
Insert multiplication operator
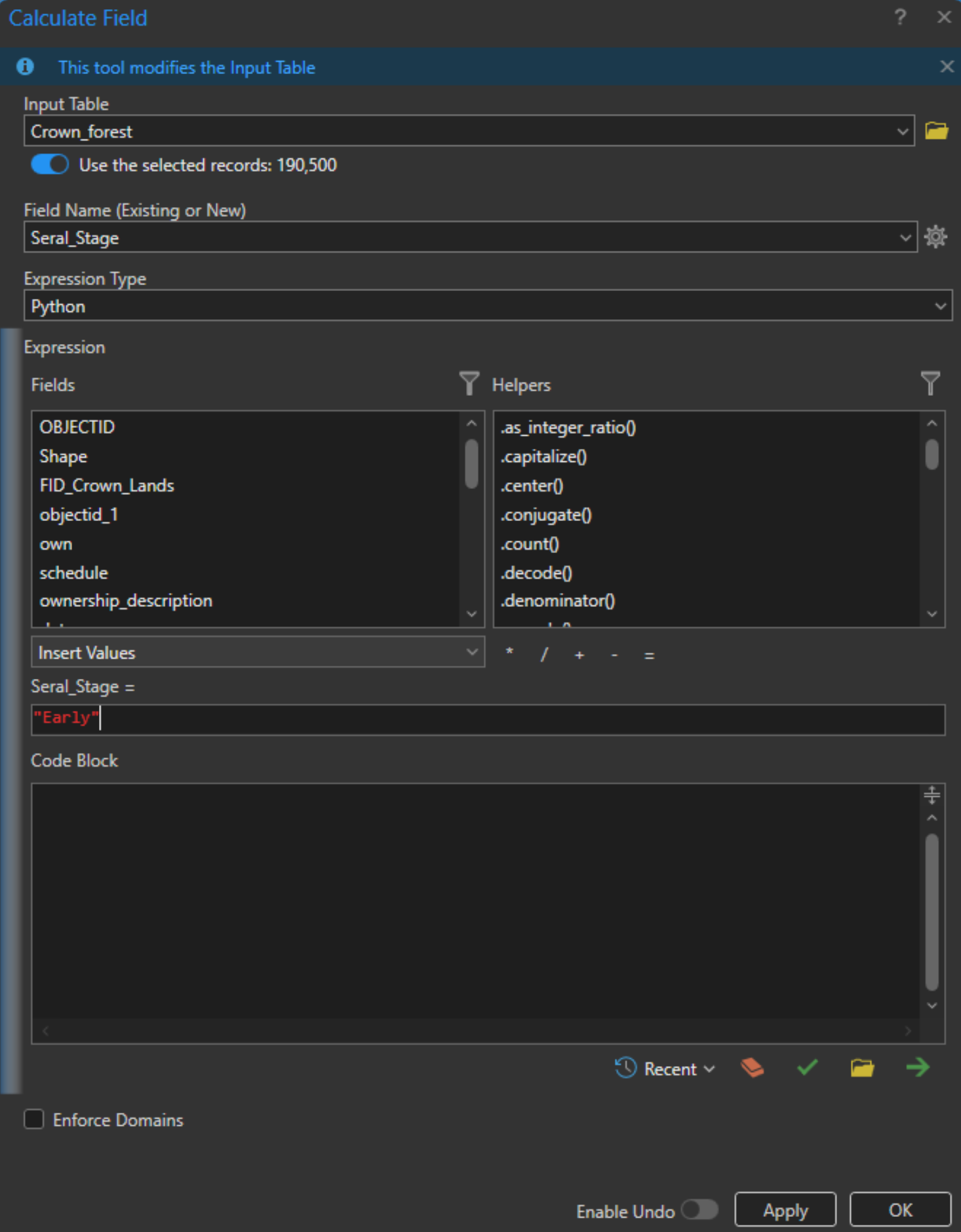[x=509, y=653]
